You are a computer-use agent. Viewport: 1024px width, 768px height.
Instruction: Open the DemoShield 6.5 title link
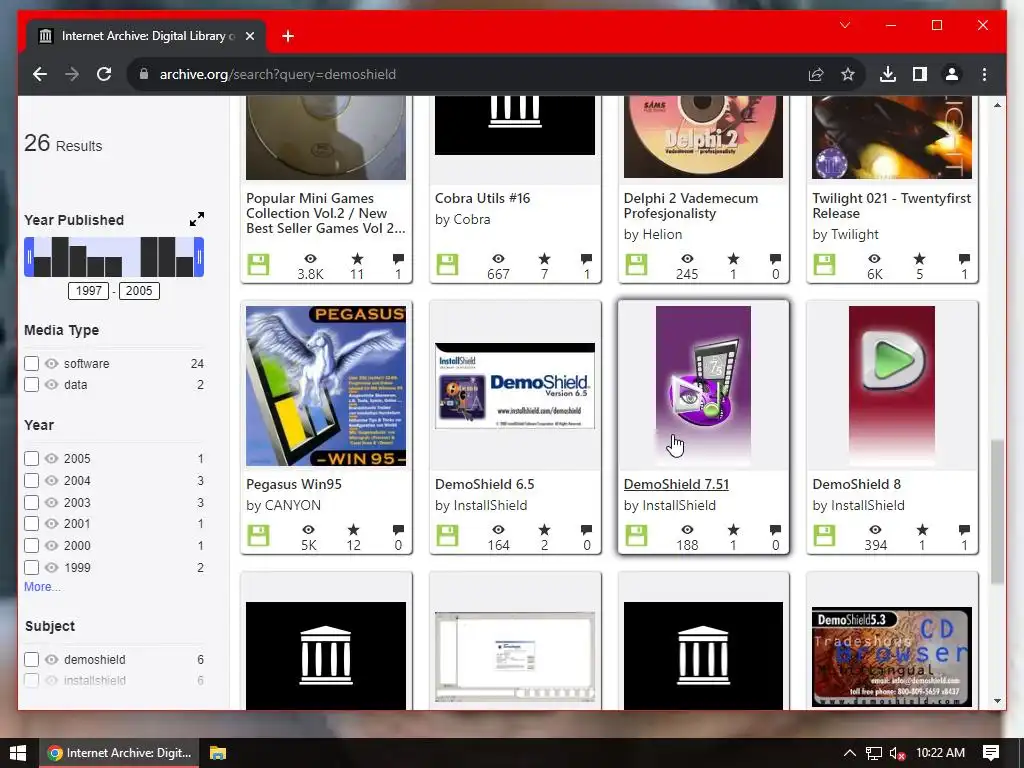point(485,484)
